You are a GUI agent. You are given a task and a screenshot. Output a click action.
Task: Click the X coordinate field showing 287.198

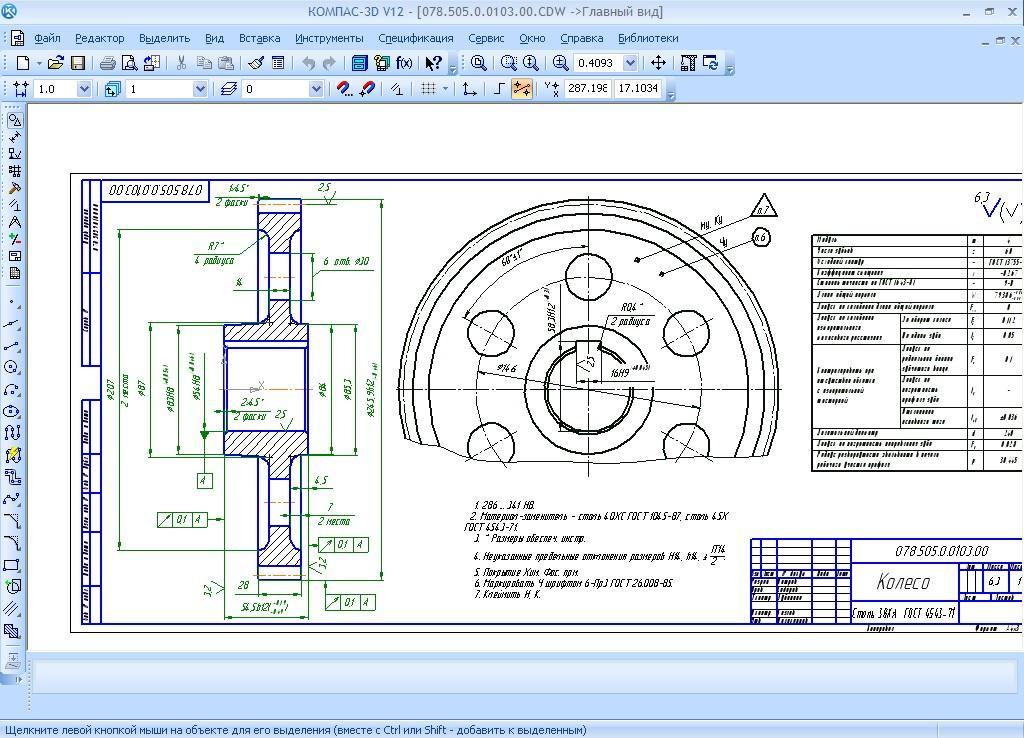pos(587,89)
